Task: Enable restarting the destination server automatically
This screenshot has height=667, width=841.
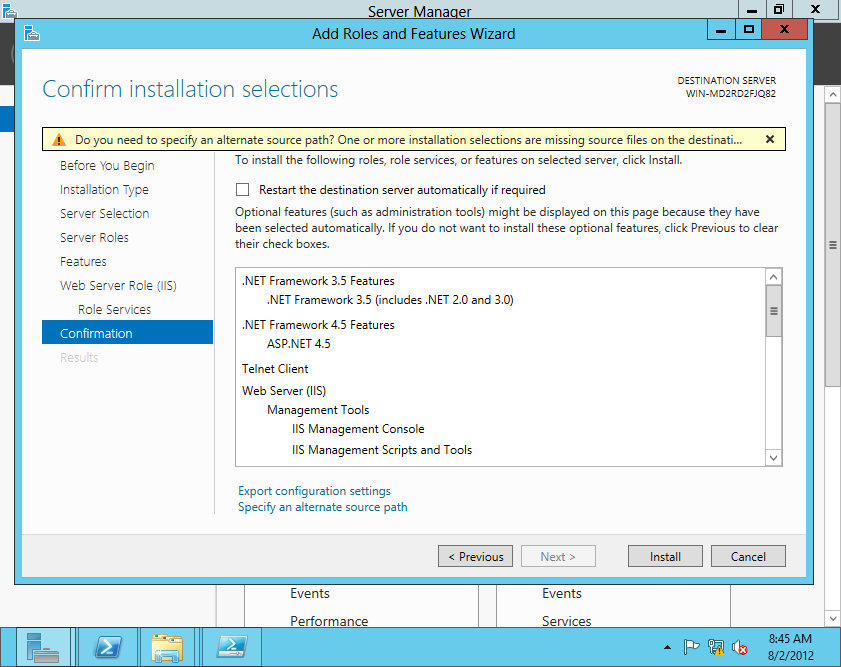Action: [x=241, y=189]
